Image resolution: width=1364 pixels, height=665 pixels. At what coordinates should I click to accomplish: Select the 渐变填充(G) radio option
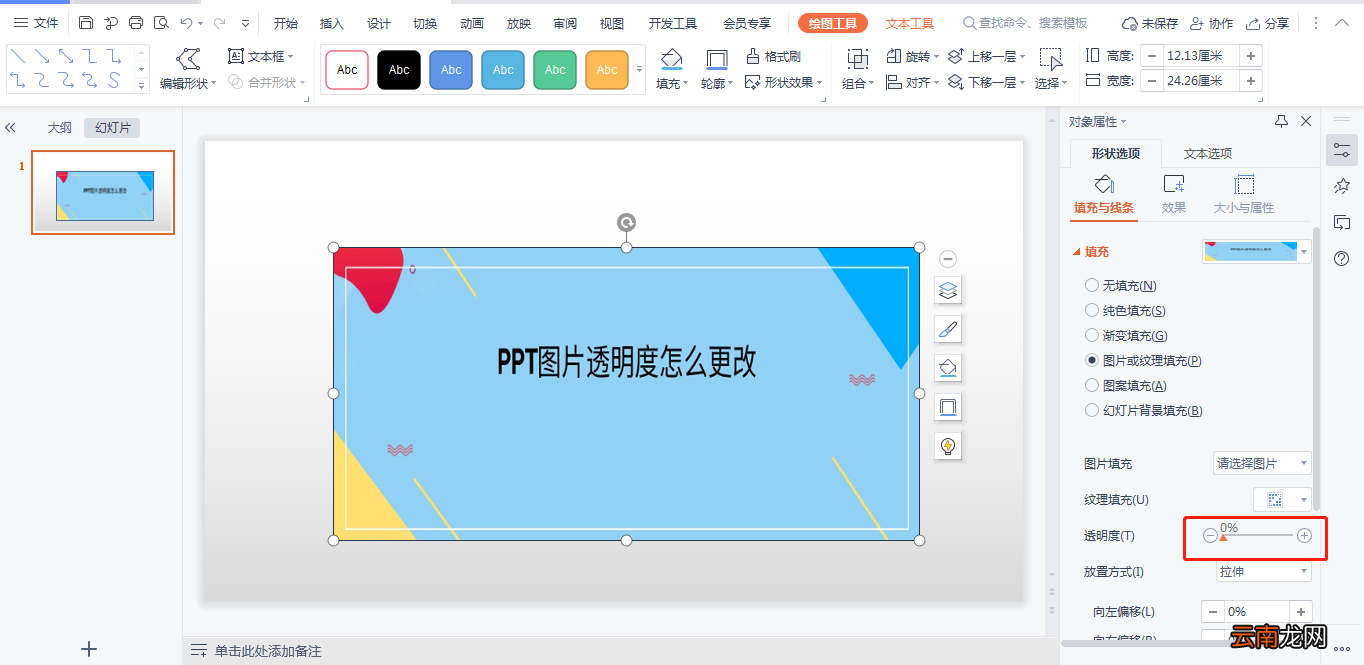click(1092, 336)
